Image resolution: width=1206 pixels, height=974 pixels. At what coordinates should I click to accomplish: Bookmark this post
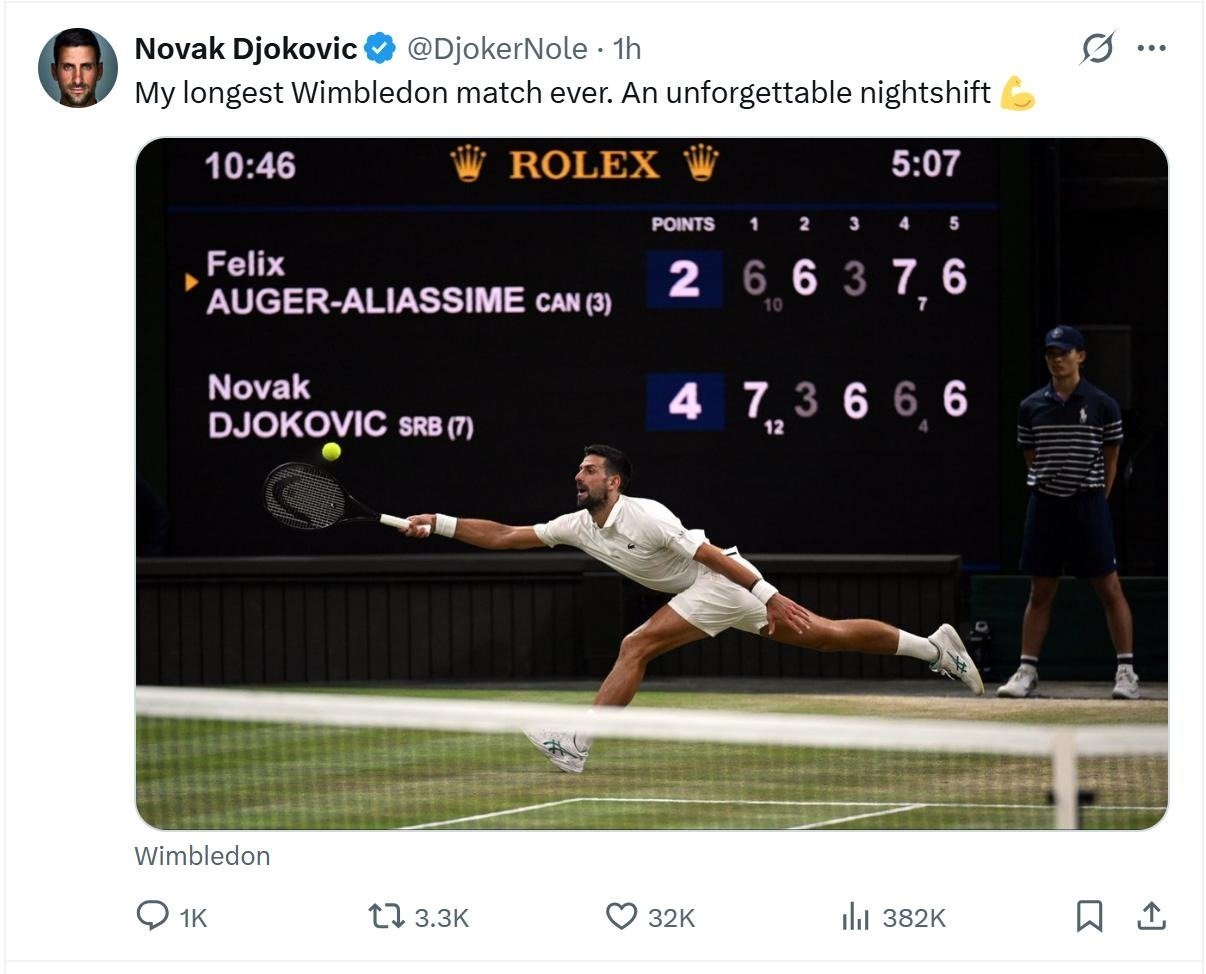pos(1089,916)
